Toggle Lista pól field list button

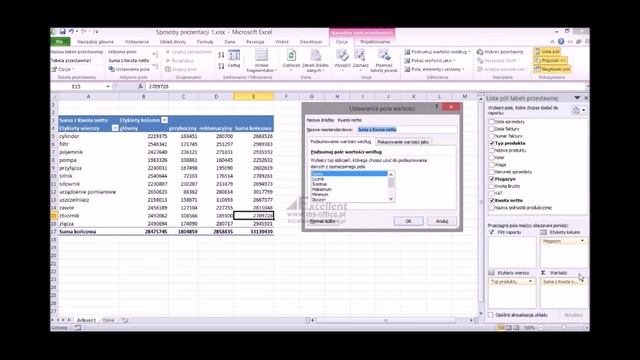(547, 52)
